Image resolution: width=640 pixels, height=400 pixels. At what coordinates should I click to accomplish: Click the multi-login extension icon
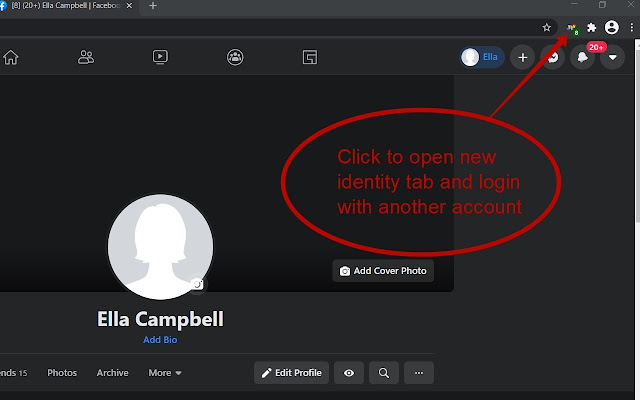(573, 28)
